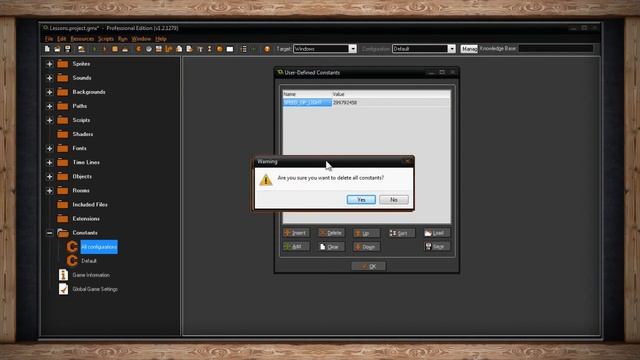Run the game with green arrow
The height and width of the screenshot is (360, 640).
(94, 49)
